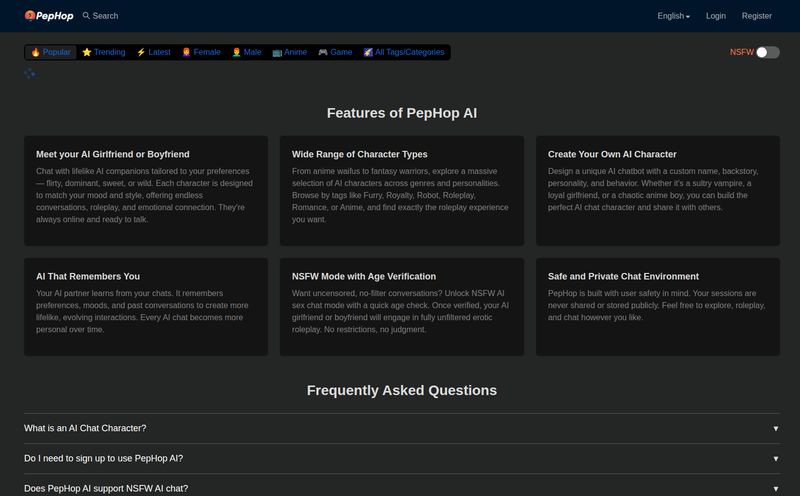The image size is (800, 496).
Task: Click the "Frequently Asked Questions" title
Action: click(x=402, y=390)
